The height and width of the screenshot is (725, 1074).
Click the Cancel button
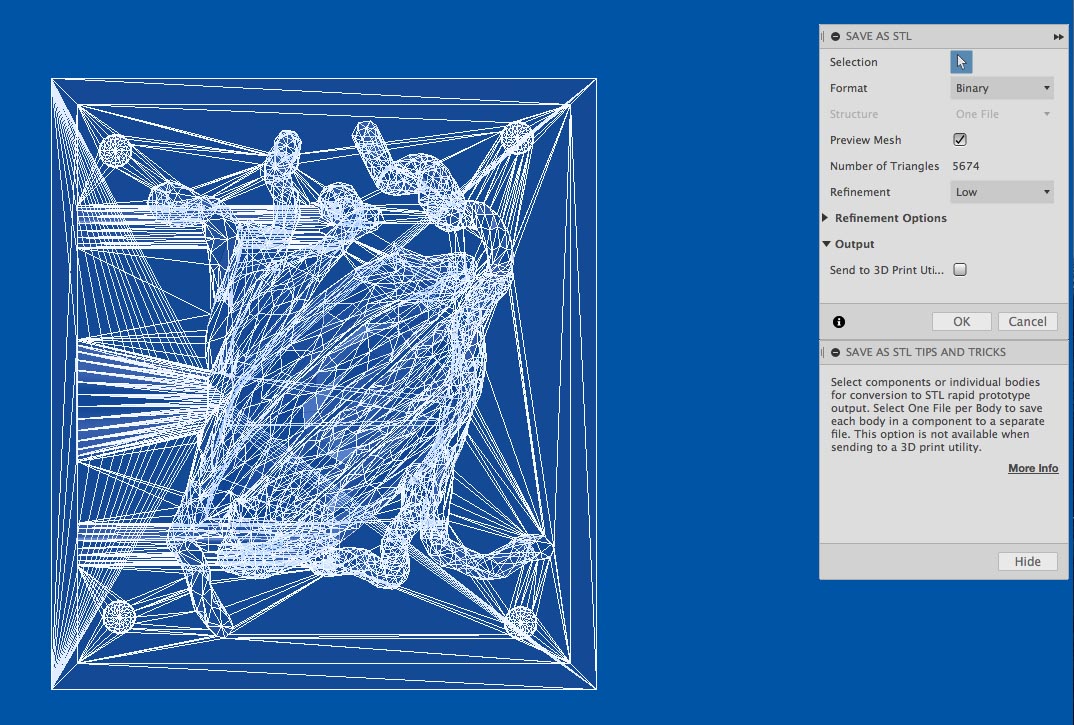[x=1027, y=322]
